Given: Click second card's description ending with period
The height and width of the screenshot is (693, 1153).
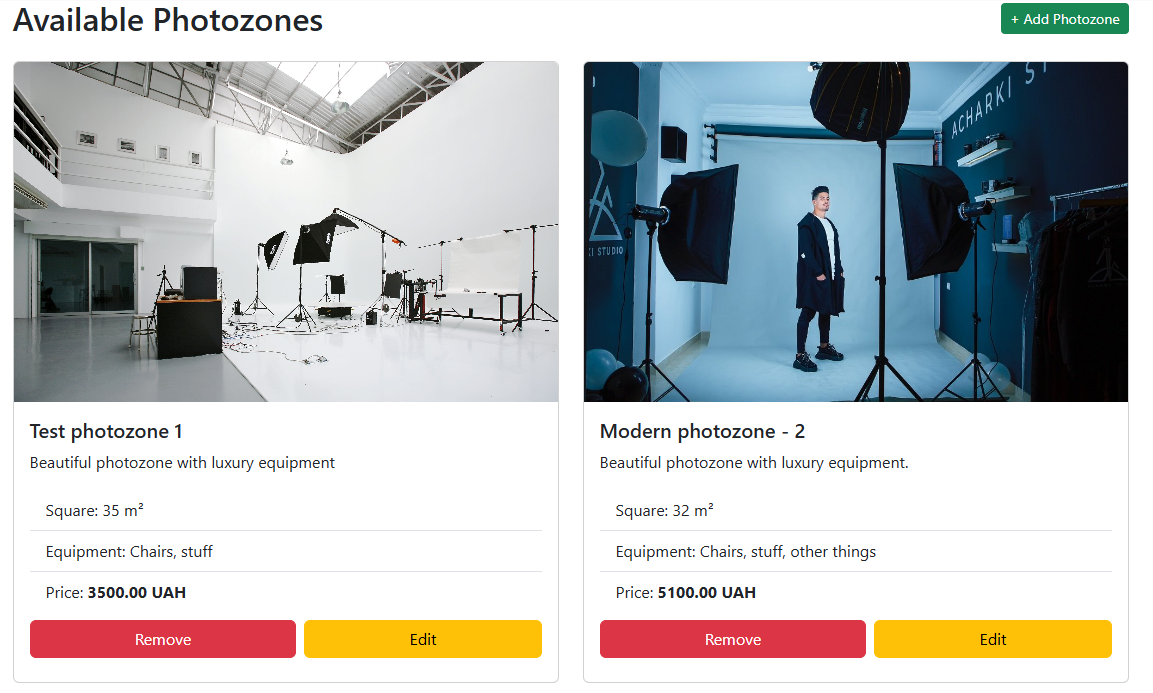Looking at the screenshot, I should pos(754,463).
